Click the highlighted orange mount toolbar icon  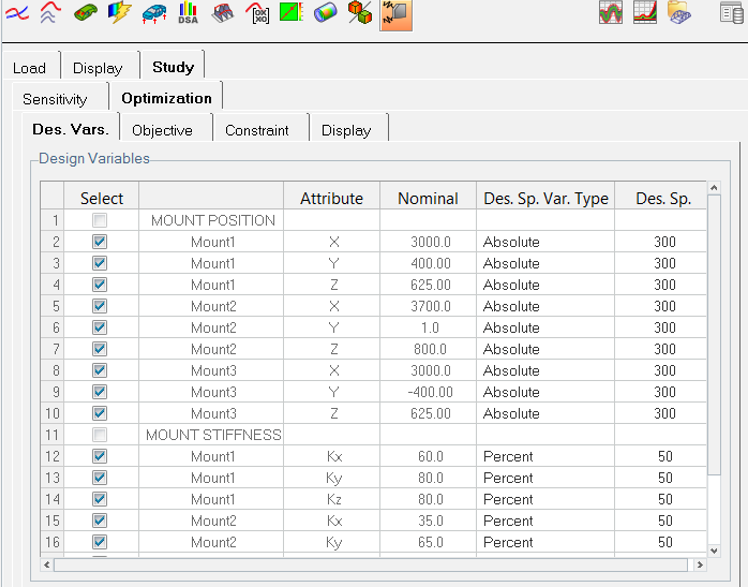click(396, 13)
